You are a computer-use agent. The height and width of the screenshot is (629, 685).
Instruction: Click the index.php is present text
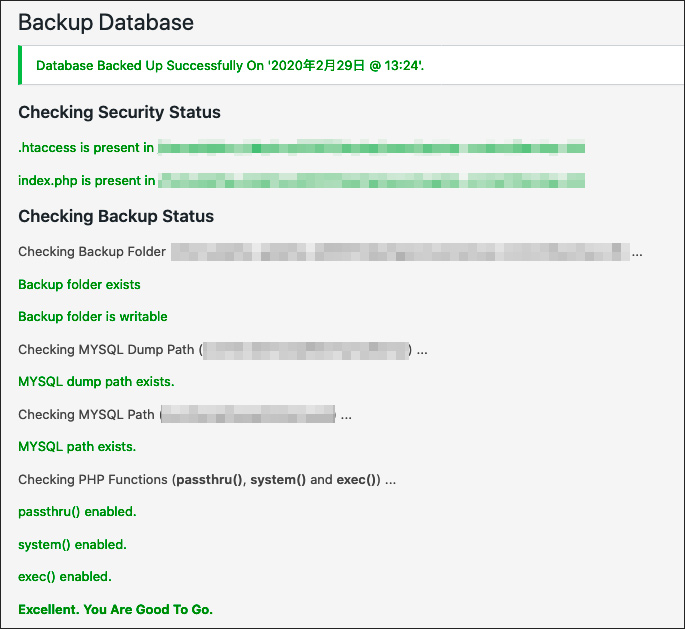(x=86, y=180)
